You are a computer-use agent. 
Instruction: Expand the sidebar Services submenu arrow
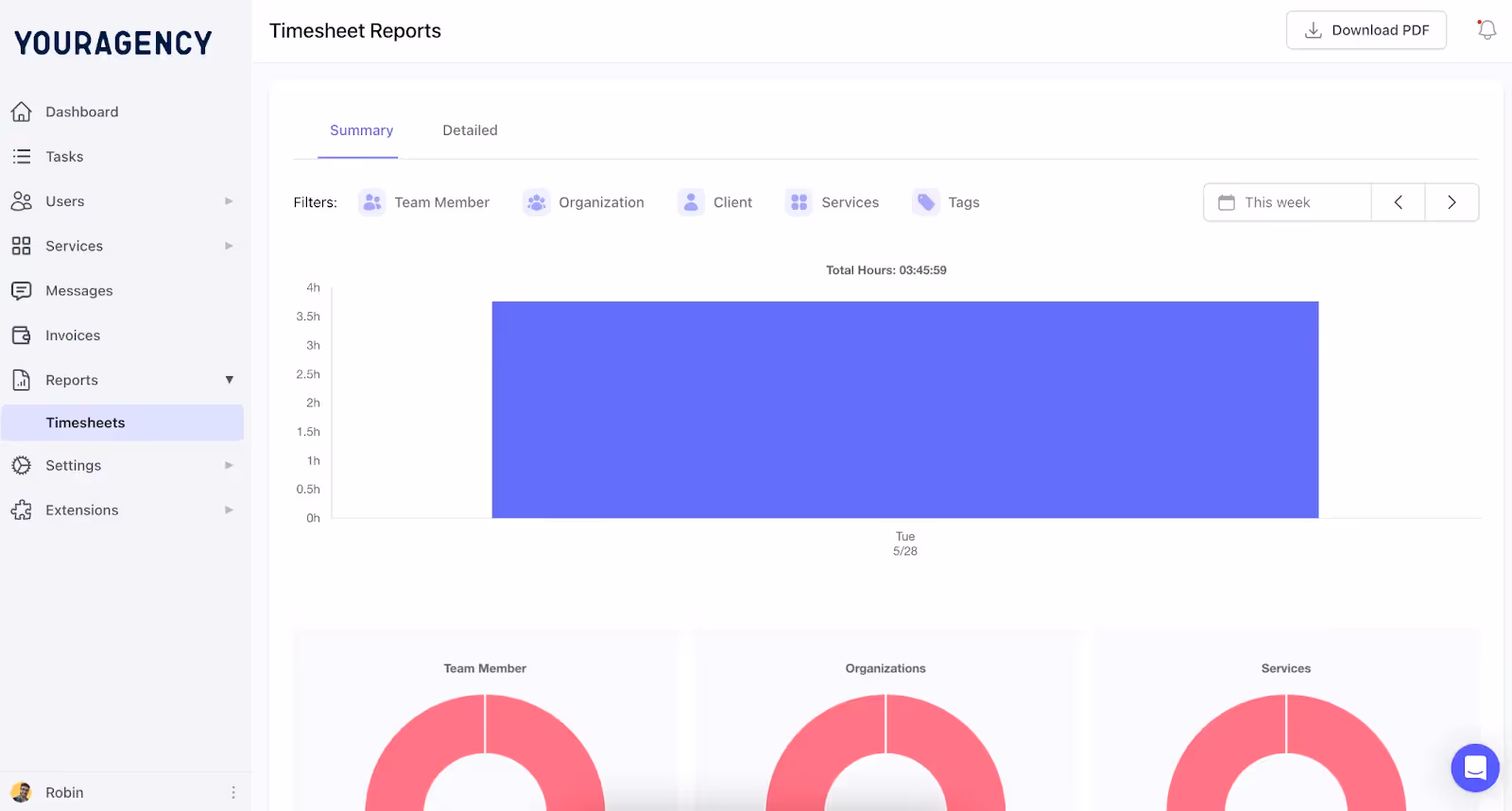point(229,246)
